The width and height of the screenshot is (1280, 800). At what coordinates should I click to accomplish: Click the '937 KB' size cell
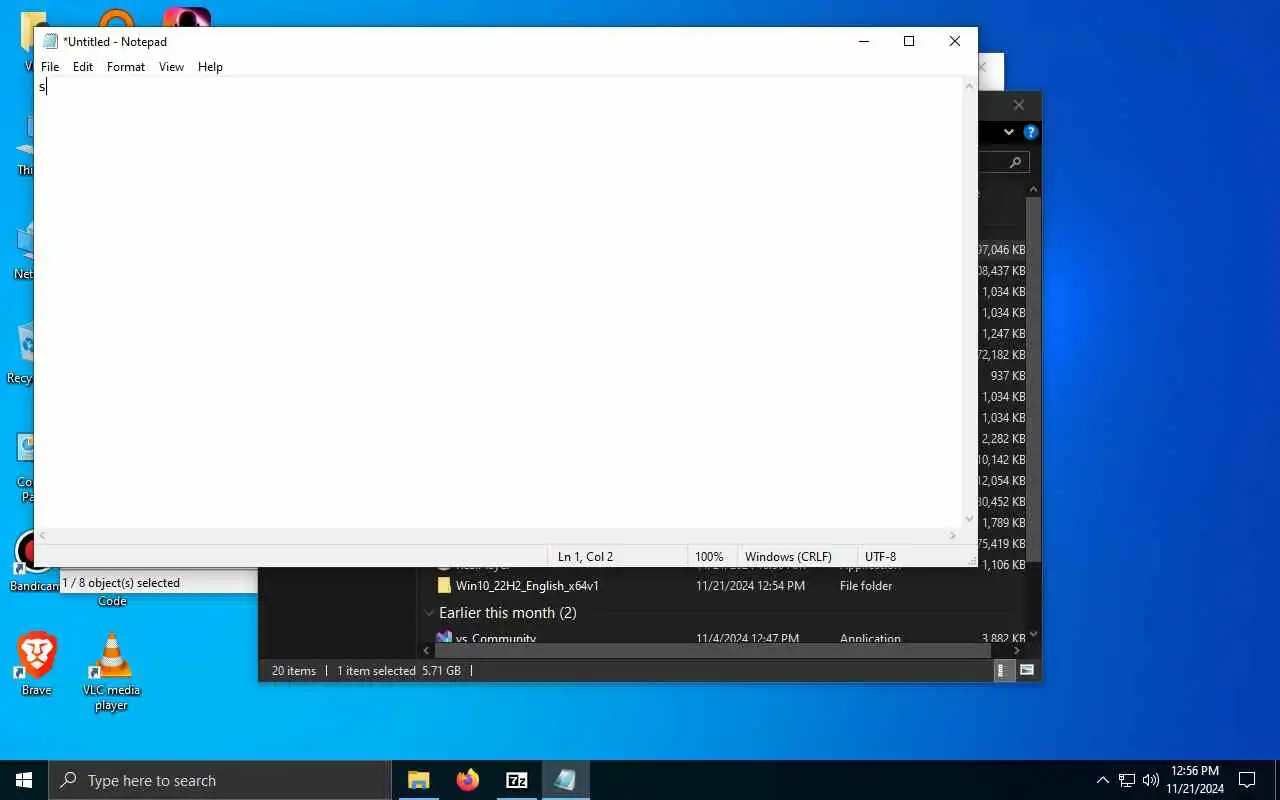[x=1007, y=376]
